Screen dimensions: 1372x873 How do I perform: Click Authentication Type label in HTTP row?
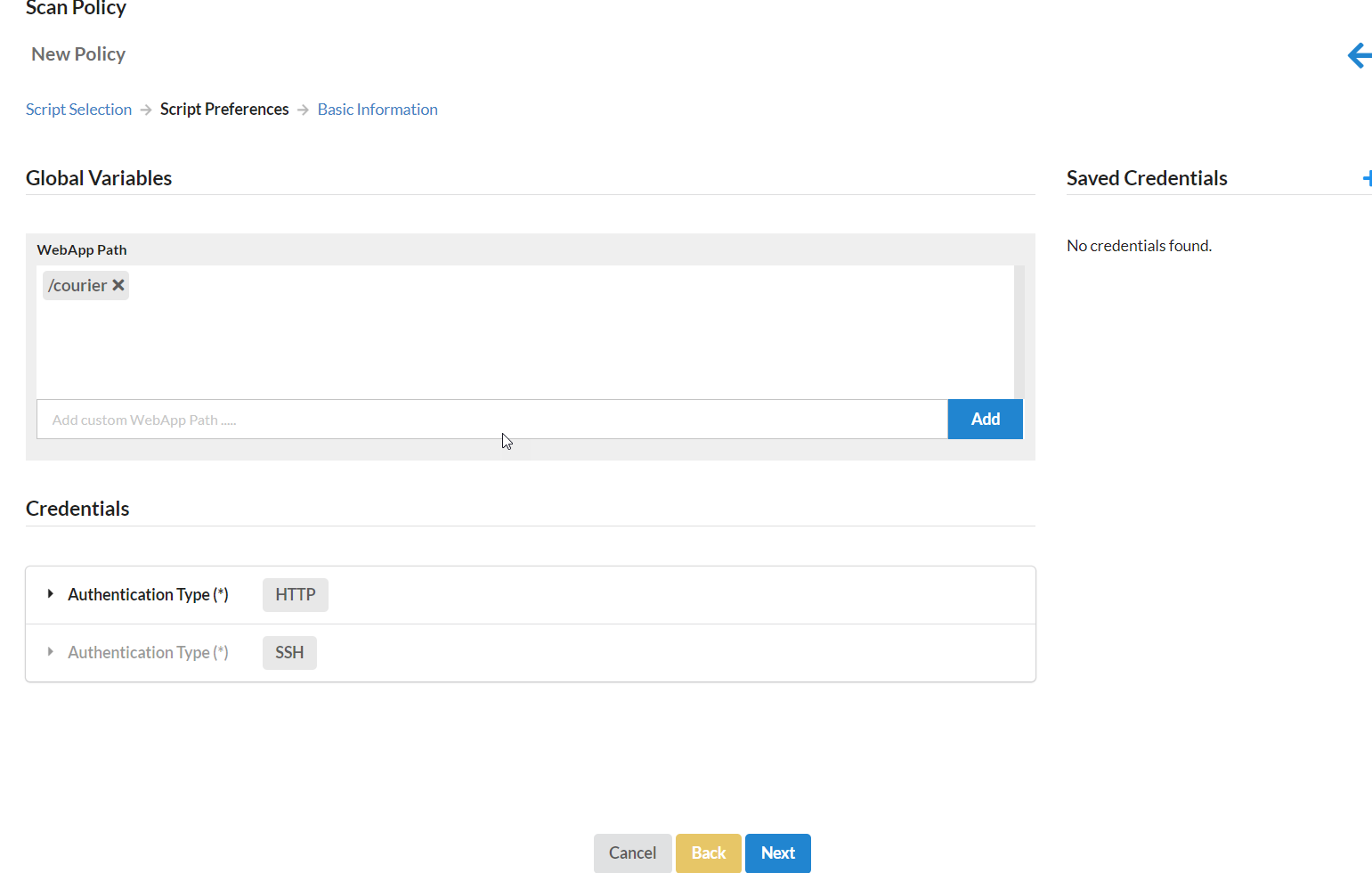click(148, 594)
